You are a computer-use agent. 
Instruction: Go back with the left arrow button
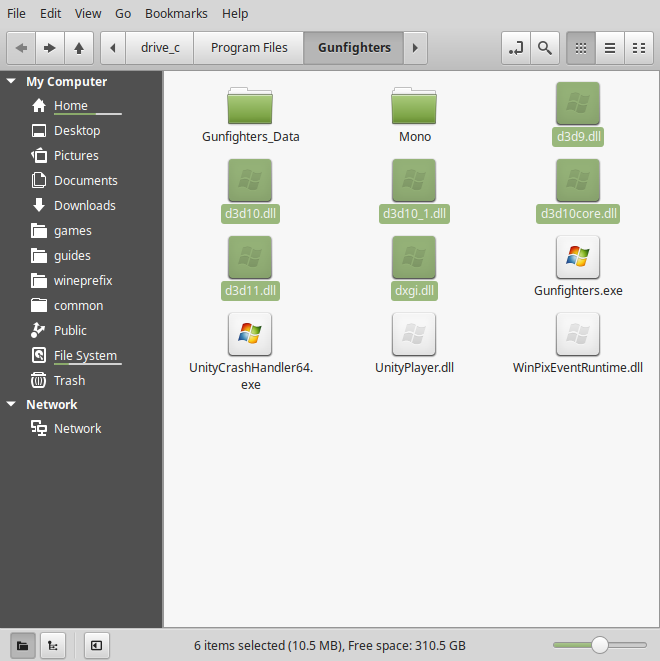(21, 48)
